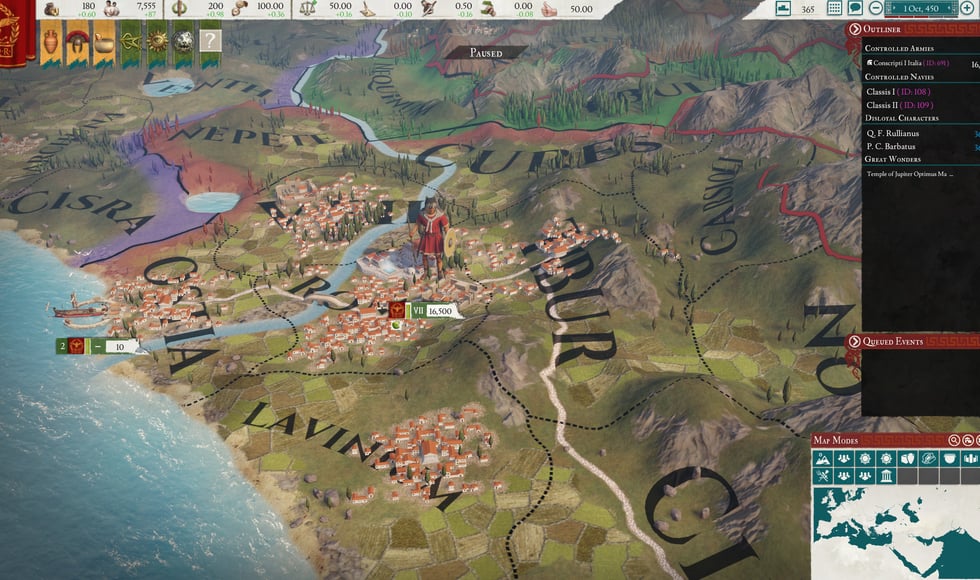Select the navy badge showing 2 and 10
Image resolution: width=980 pixels, height=580 pixels.
99,346
